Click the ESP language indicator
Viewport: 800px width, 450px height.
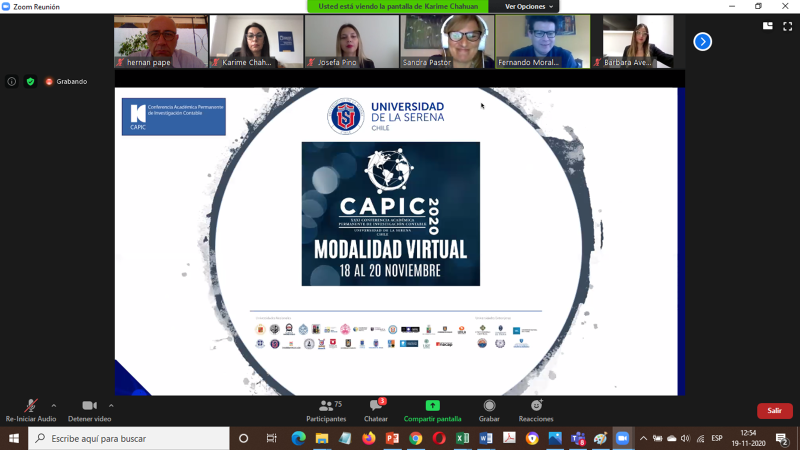[717, 438]
